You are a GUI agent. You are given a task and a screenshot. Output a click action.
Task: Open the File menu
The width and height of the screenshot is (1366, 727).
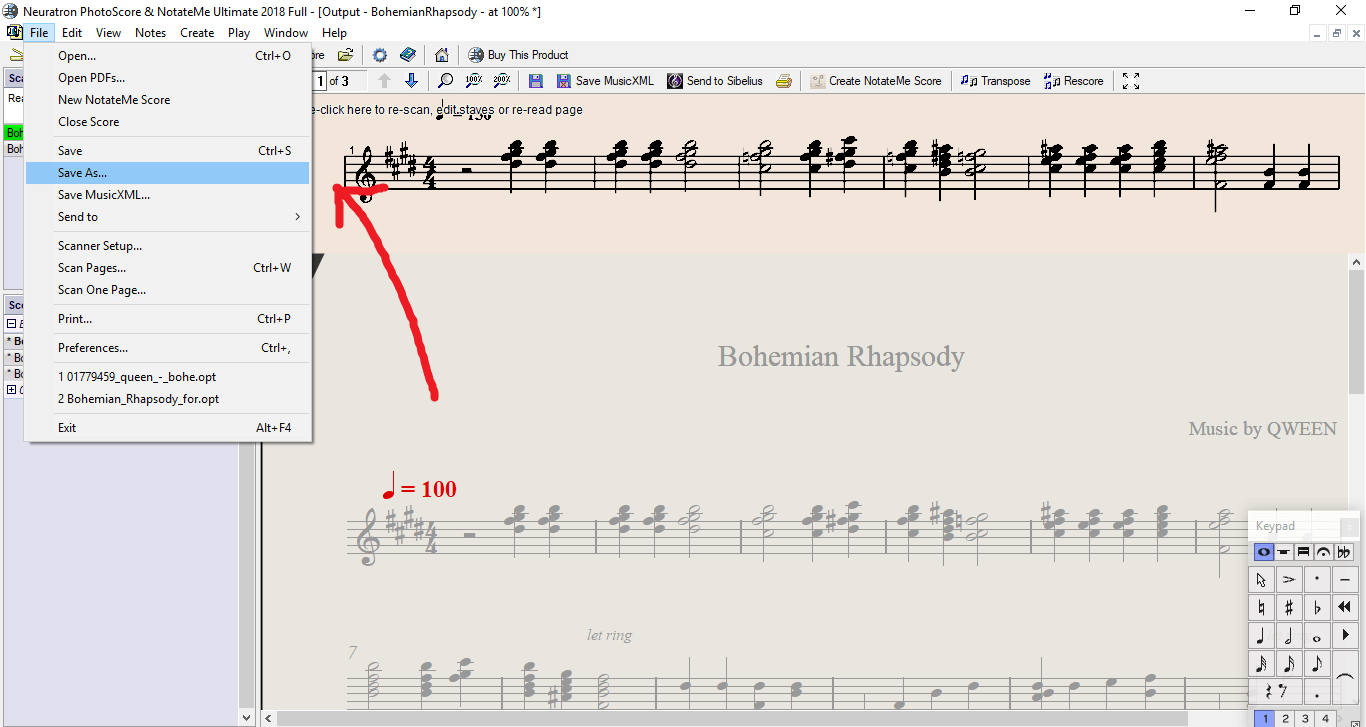click(39, 33)
